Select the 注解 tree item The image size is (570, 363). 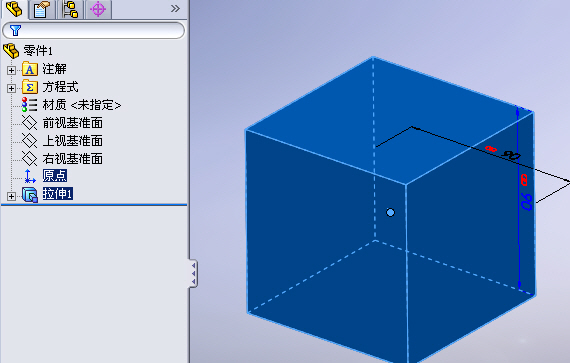tap(55, 69)
